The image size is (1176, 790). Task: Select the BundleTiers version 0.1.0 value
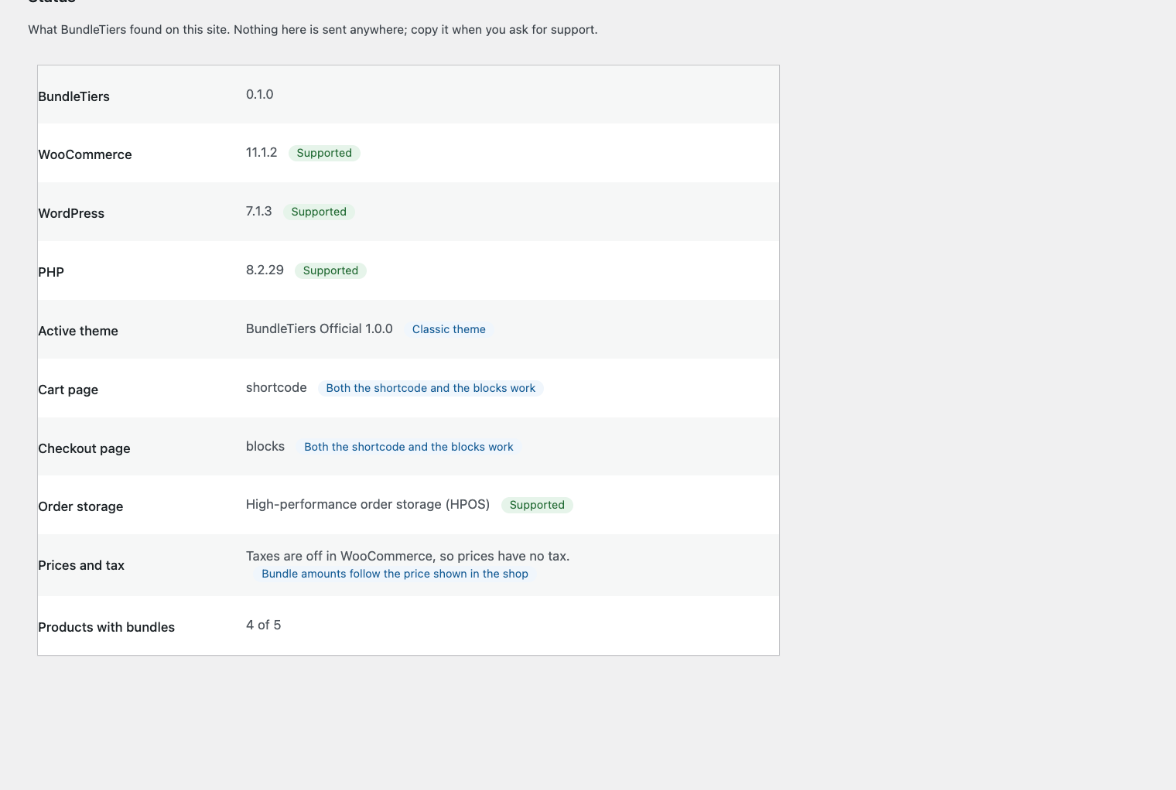click(260, 95)
